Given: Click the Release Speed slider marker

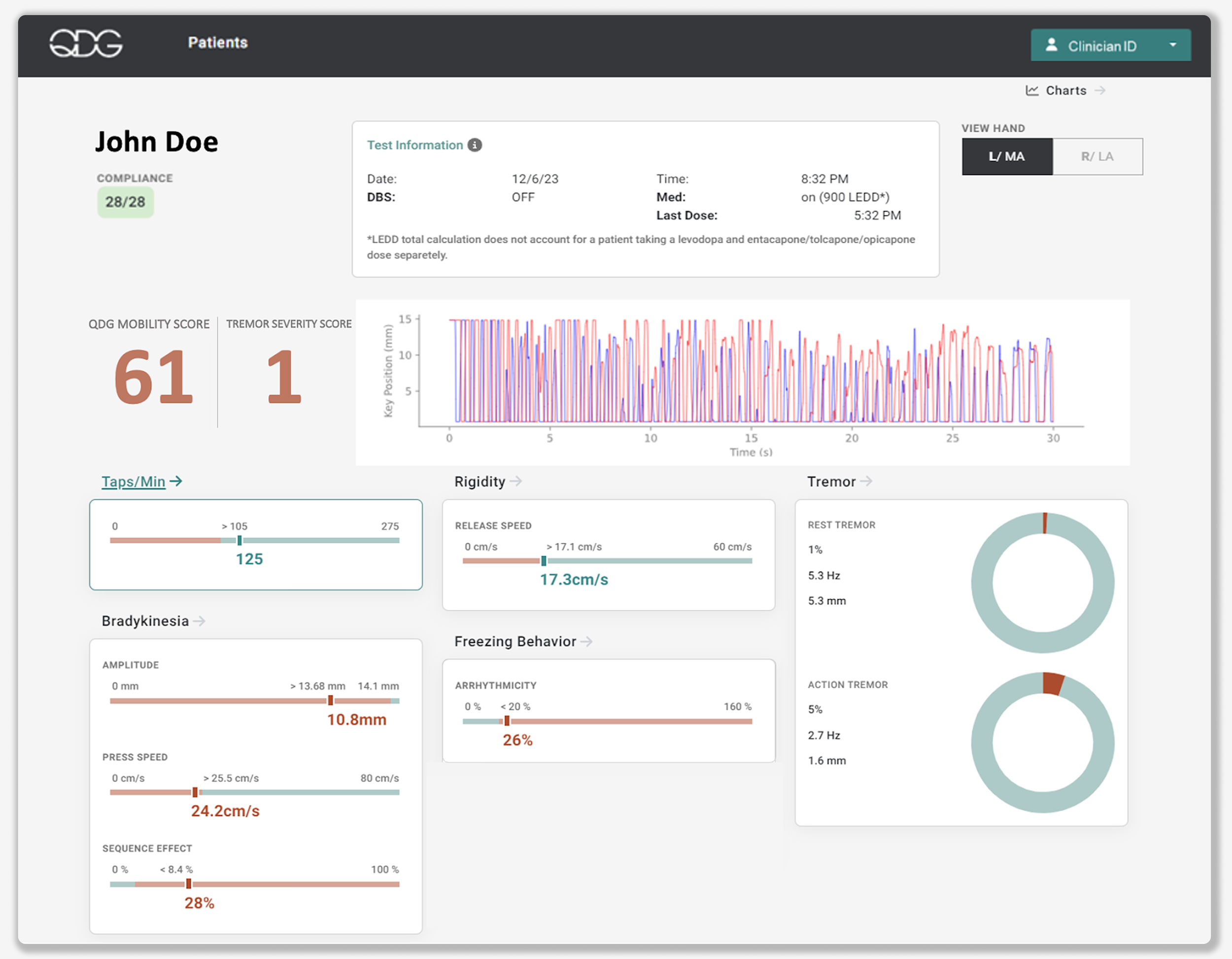Looking at the screenshot, I should point(544,561).
